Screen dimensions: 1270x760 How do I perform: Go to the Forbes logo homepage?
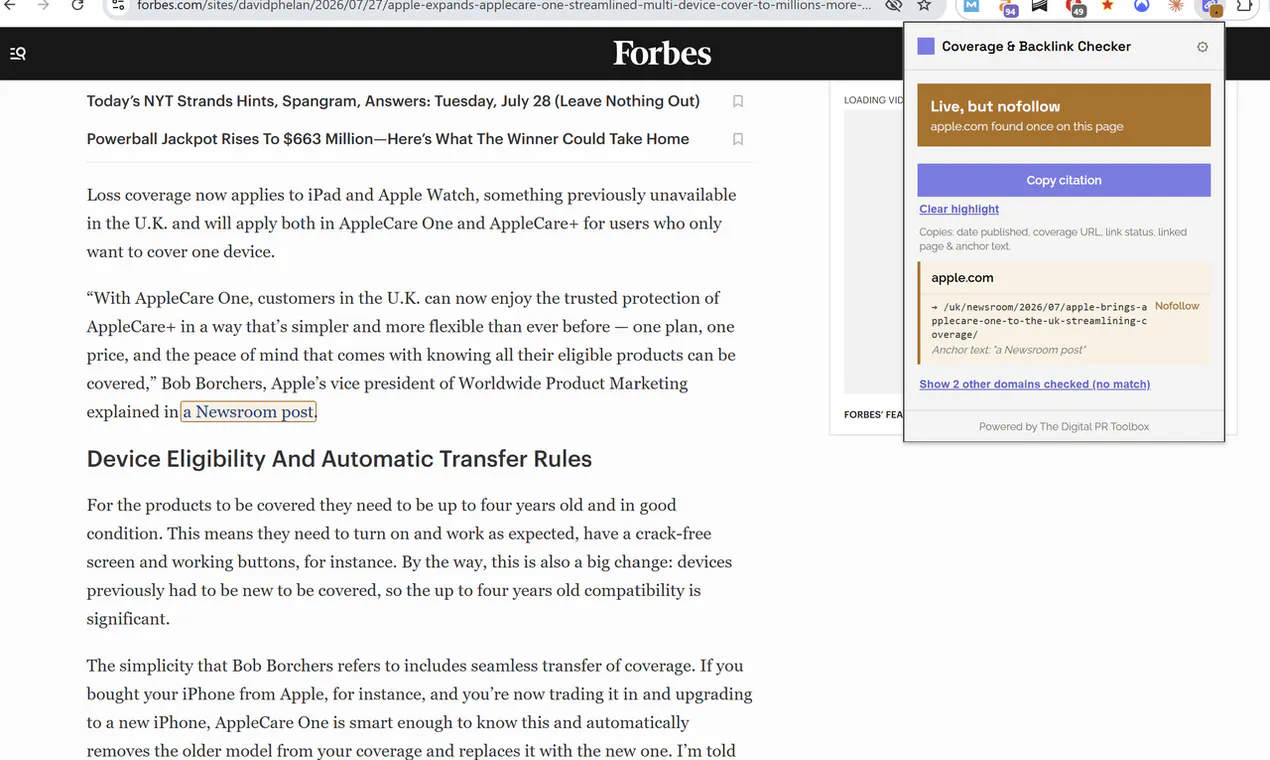662,53
